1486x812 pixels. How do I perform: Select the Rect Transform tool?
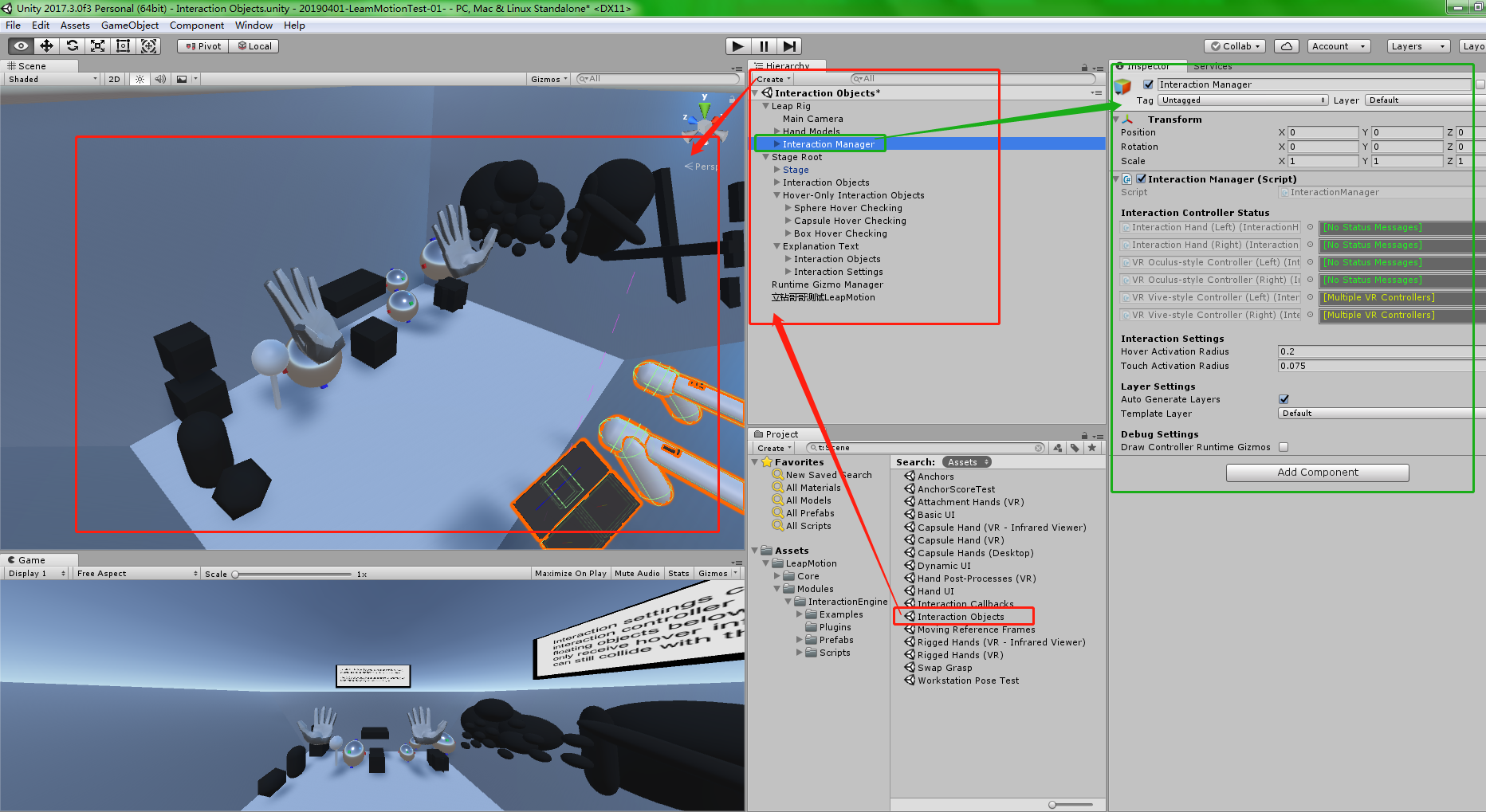coord(123,45)
